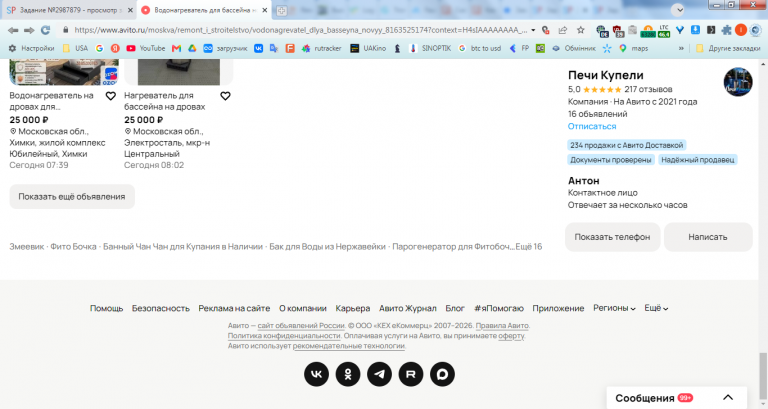Open the orange profile avatar in toolbar
This screenshot has height=409, width=768.
[x=741, y=30]
